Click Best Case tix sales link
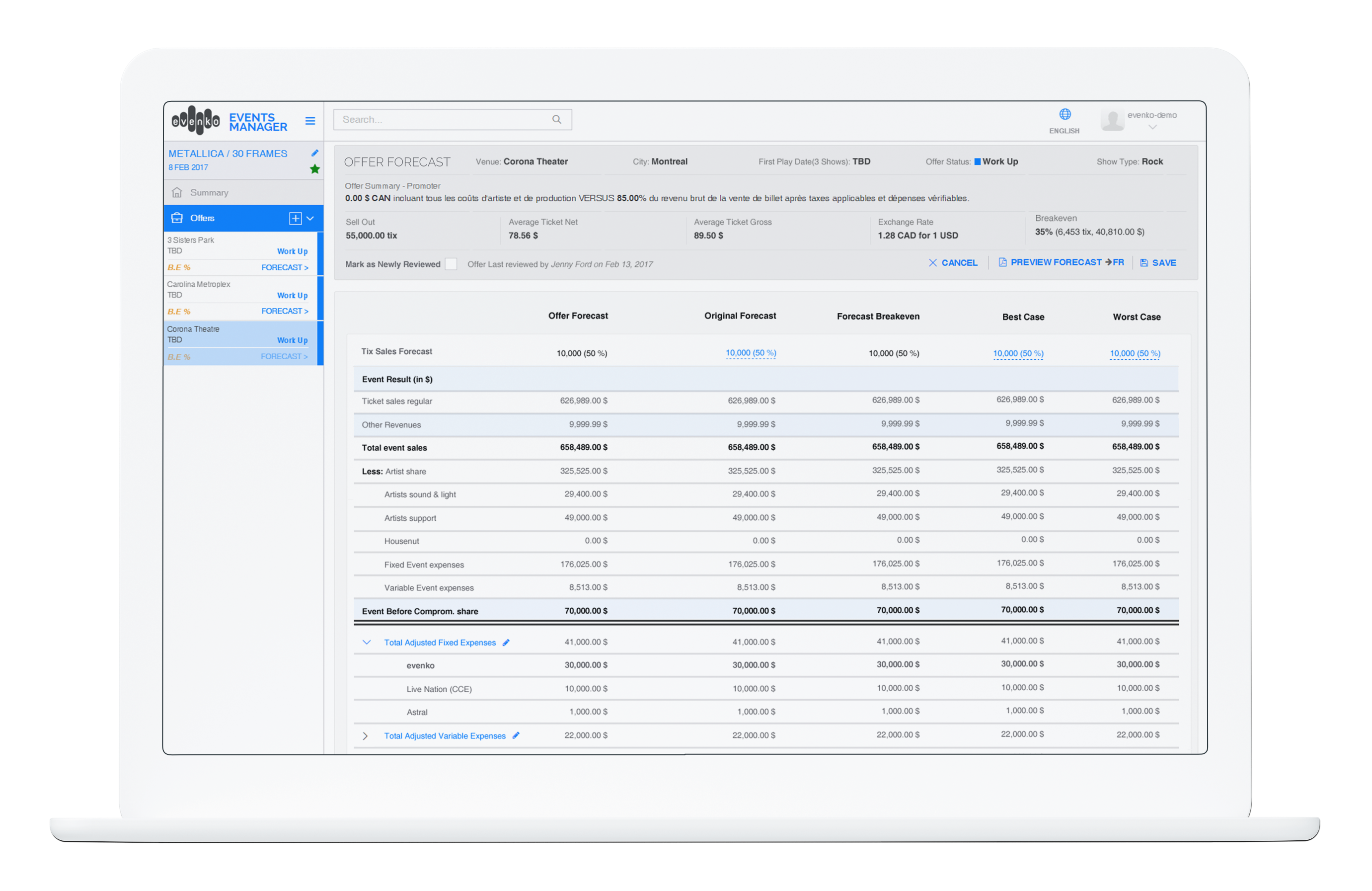The image size is (1372, 891). click(1018, 353)
